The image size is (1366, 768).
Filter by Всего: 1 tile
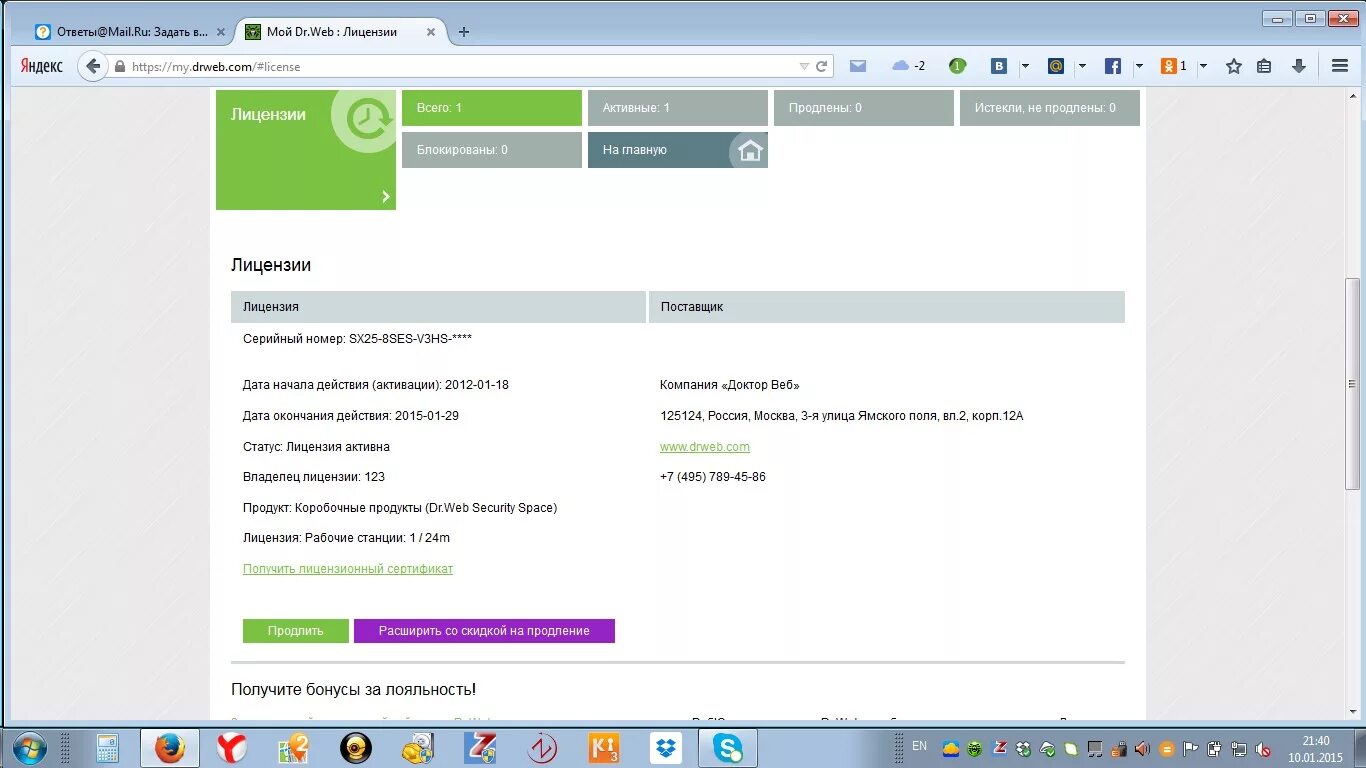click(x=492, y=108)
